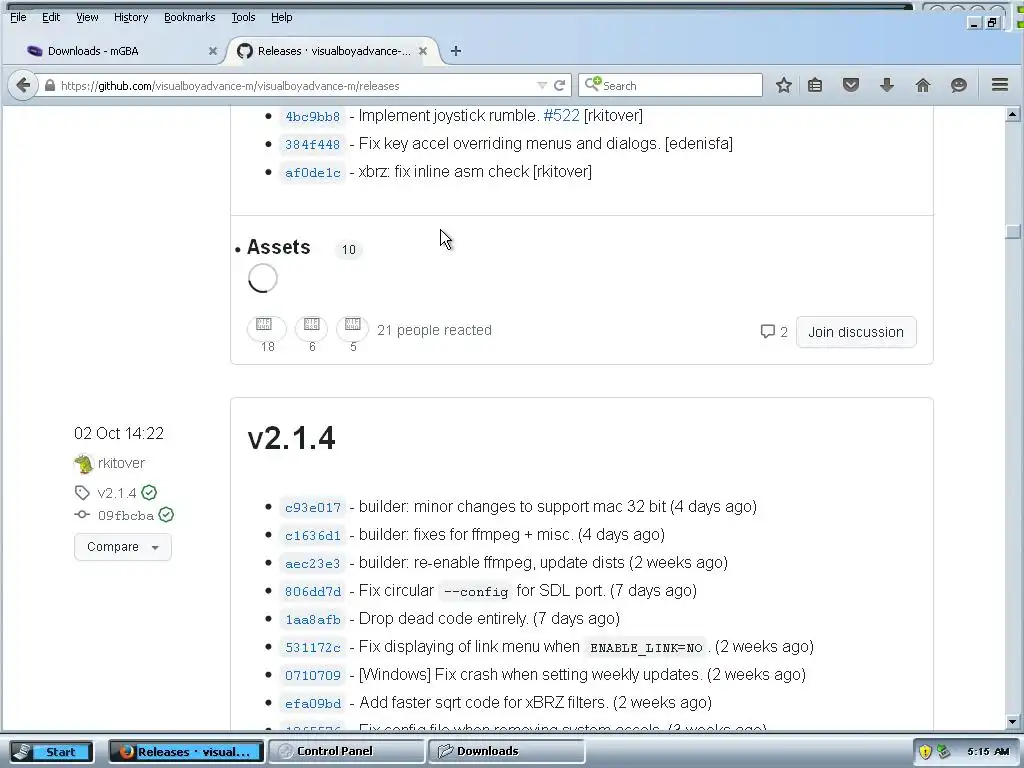1024x768 pixels.
Task: Click the comment bubble icon showing 2
Action: [768, 332]
